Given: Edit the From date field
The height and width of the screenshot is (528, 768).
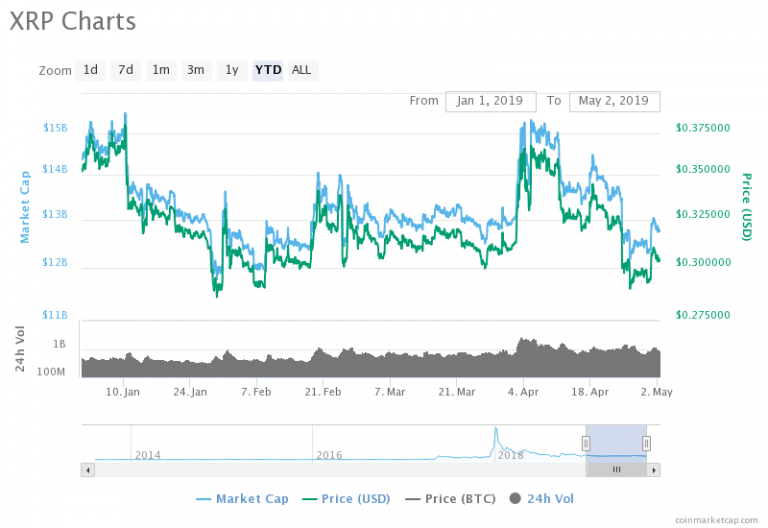Looking at the screenshot, I should pos(491,101).
